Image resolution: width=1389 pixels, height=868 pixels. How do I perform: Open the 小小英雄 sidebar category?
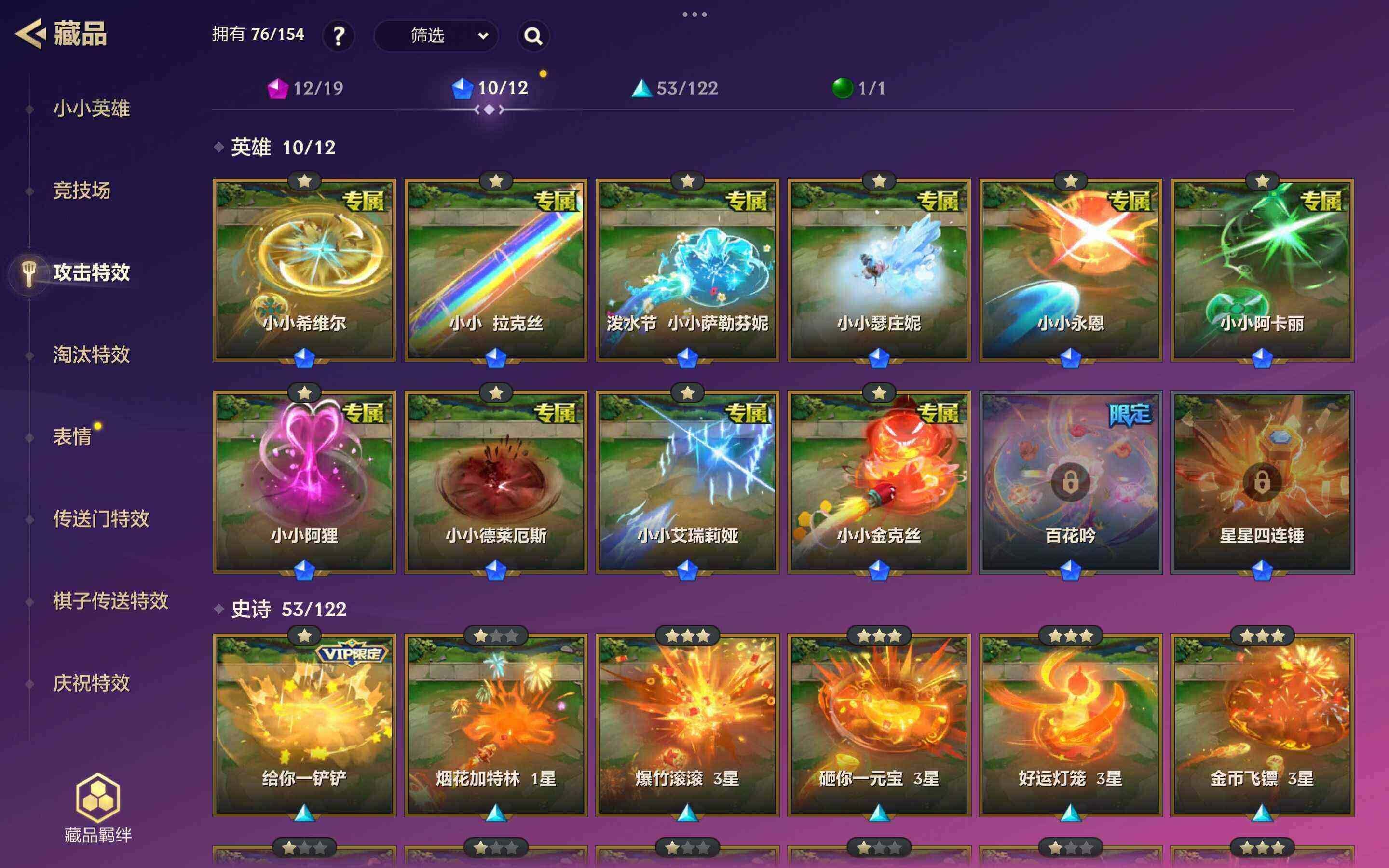coord(91,108)
